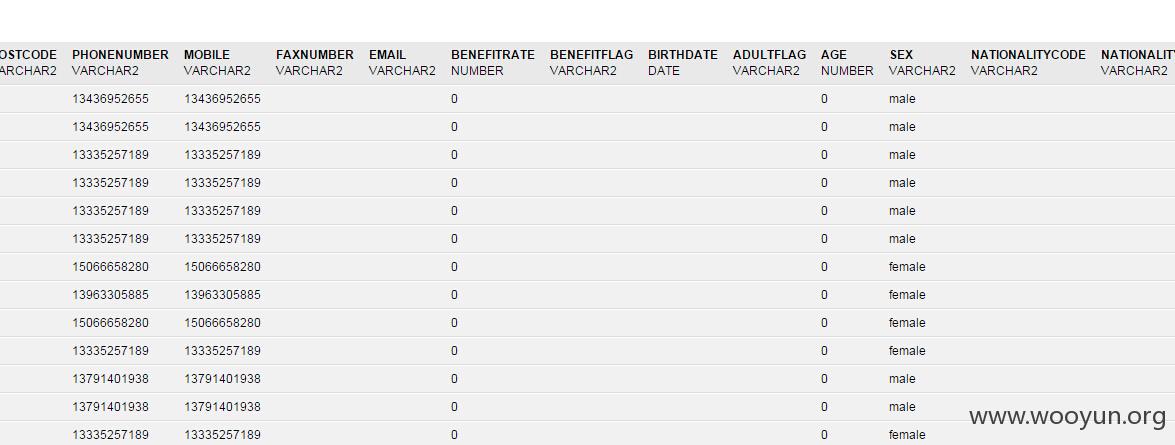Click the first row's AGE value
This screenshot has width=1175, height=445.
(824, 99)
